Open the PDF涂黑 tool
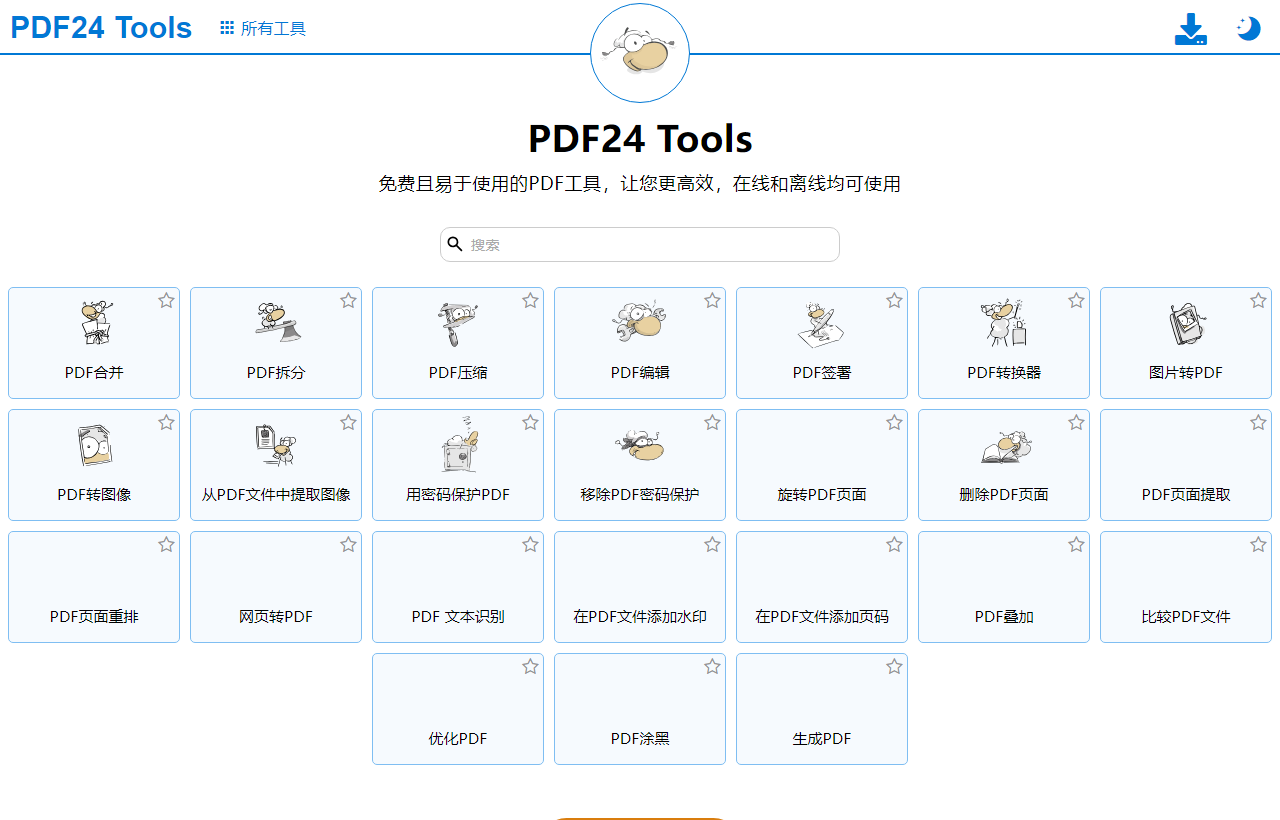Viewport: 1280px width, 820px height. [640, 709]
